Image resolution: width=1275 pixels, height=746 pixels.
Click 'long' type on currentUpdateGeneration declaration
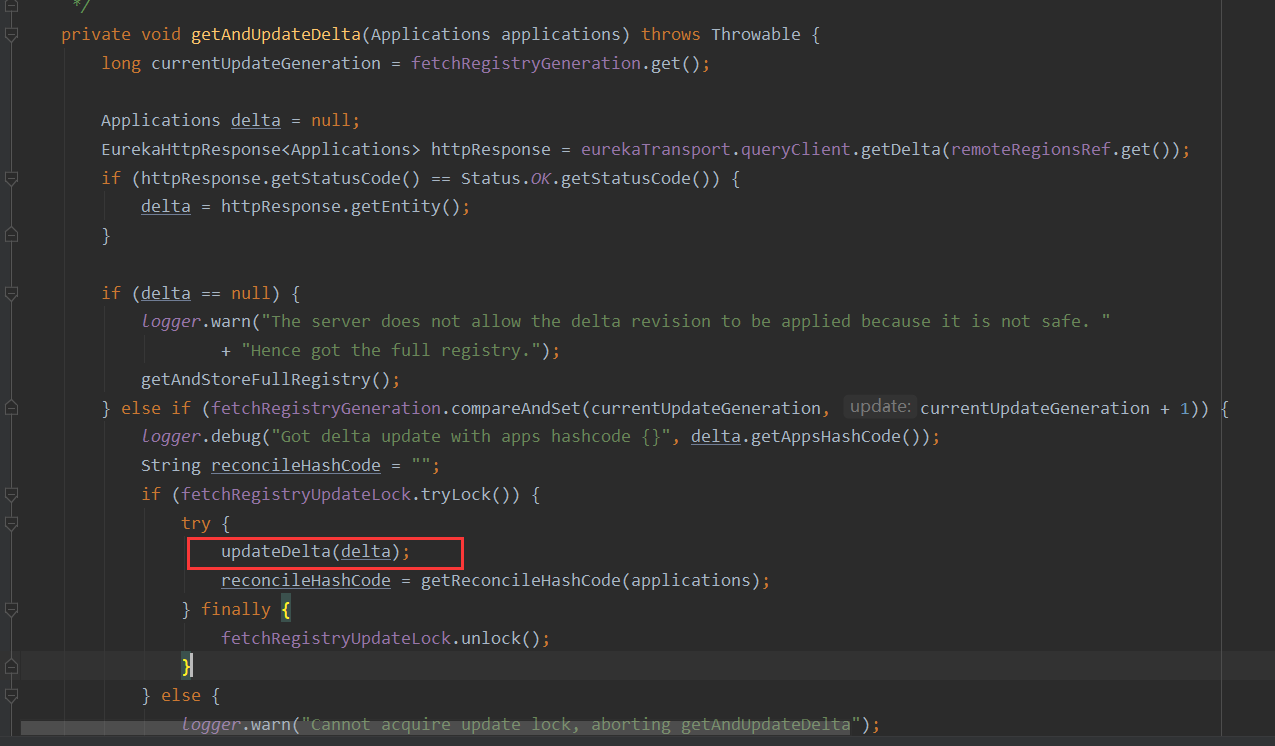121,63
